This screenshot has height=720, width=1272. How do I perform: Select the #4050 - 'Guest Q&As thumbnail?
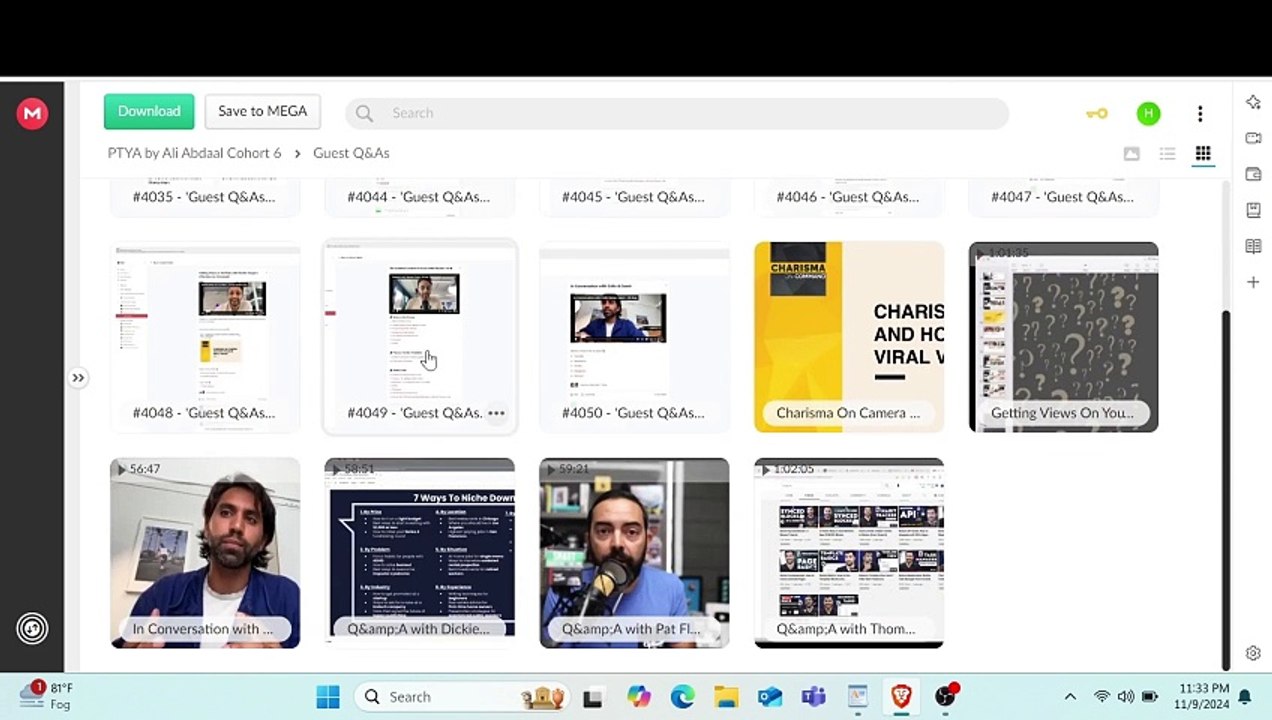(x=634, y=337)
